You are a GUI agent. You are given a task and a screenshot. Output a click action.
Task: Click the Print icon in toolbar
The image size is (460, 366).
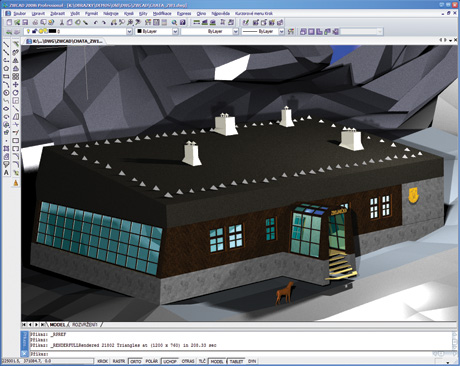pyautogui.click(x=35, y=22)
